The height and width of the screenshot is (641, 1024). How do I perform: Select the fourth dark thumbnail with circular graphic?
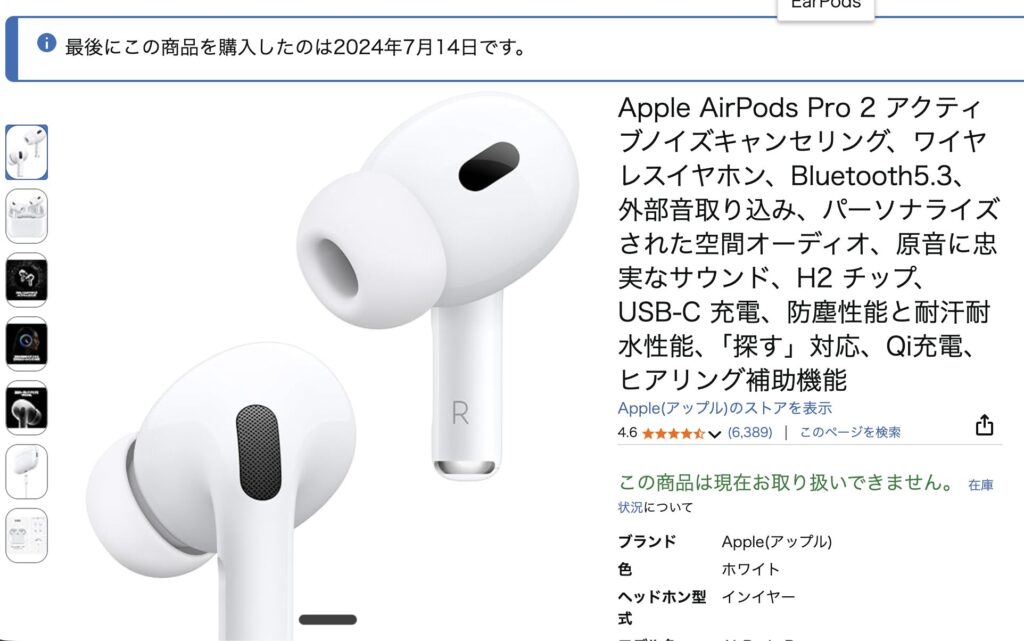point(27,344)
